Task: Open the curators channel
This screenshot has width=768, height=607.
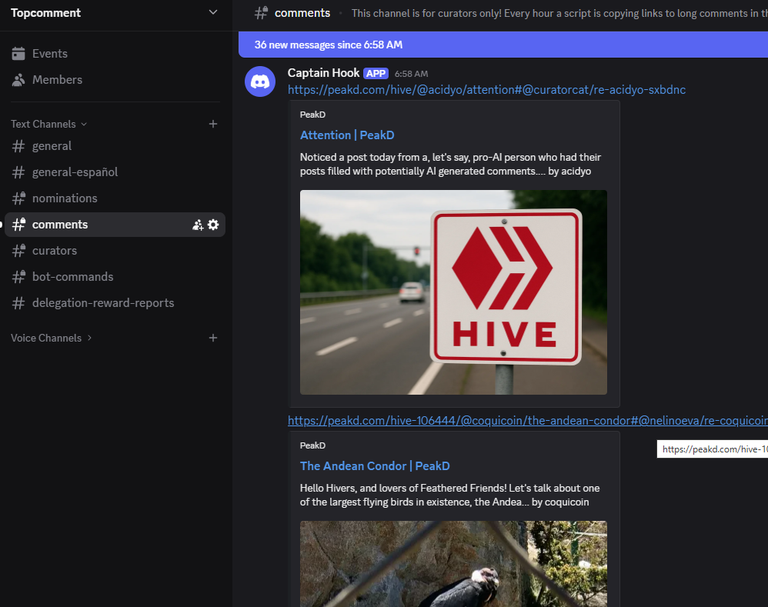Action: pos(115,250)
